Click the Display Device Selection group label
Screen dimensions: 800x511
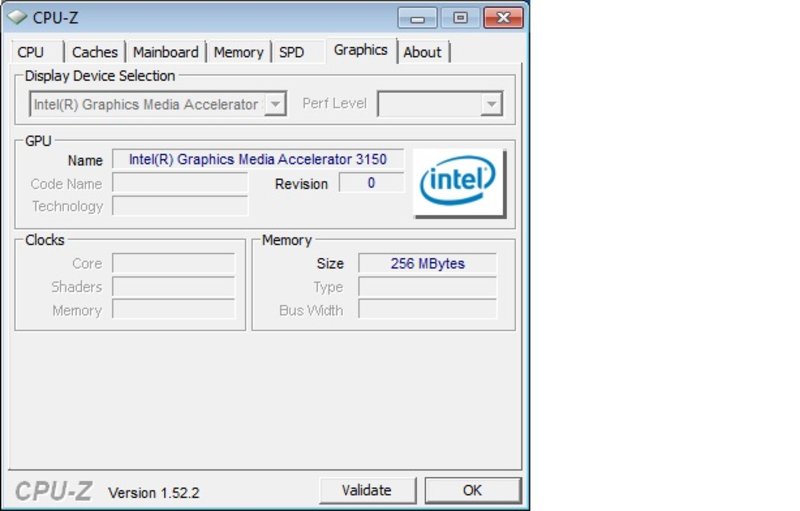point(100,76)
